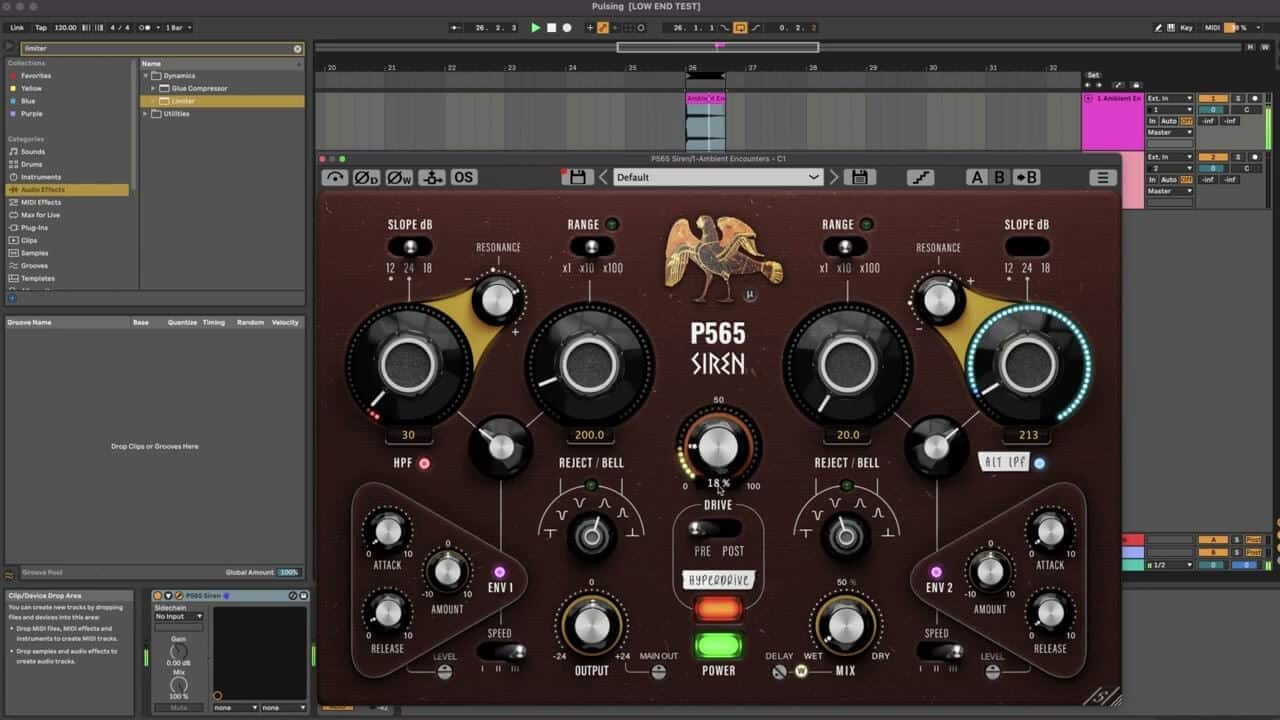Screen dimensions: 1280x720
Task: Click the staircase icon in plugin toolbar
Action: click(920, 177)
